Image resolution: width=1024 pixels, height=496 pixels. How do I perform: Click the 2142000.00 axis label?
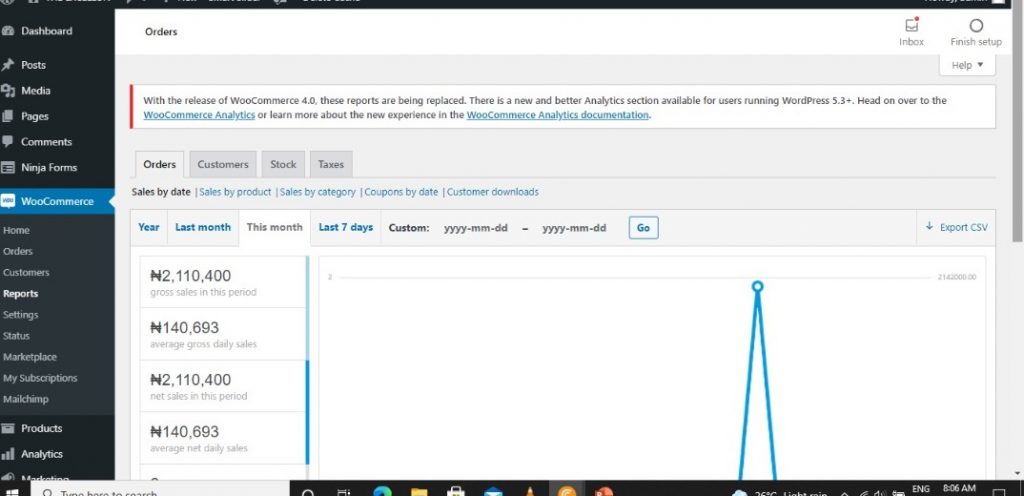pos(957,277)
